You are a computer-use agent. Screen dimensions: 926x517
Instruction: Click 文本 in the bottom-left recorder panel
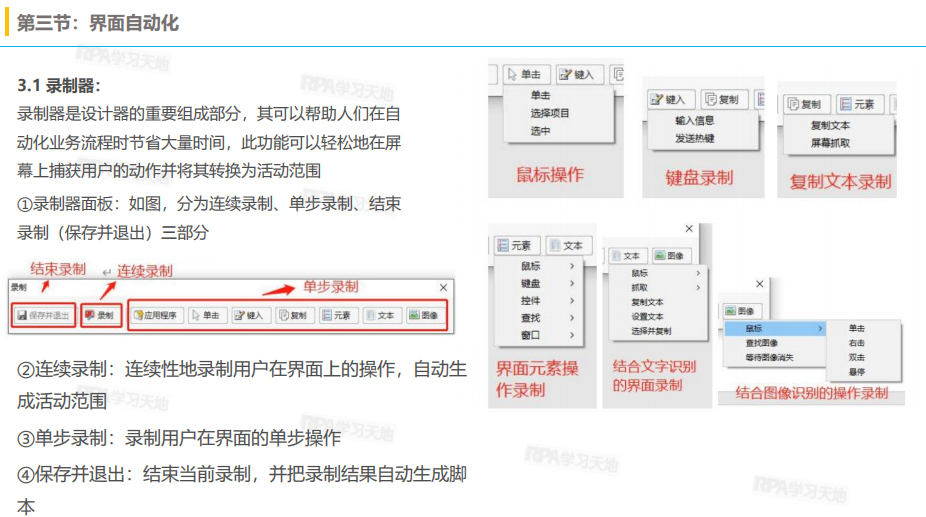point(381,315)
